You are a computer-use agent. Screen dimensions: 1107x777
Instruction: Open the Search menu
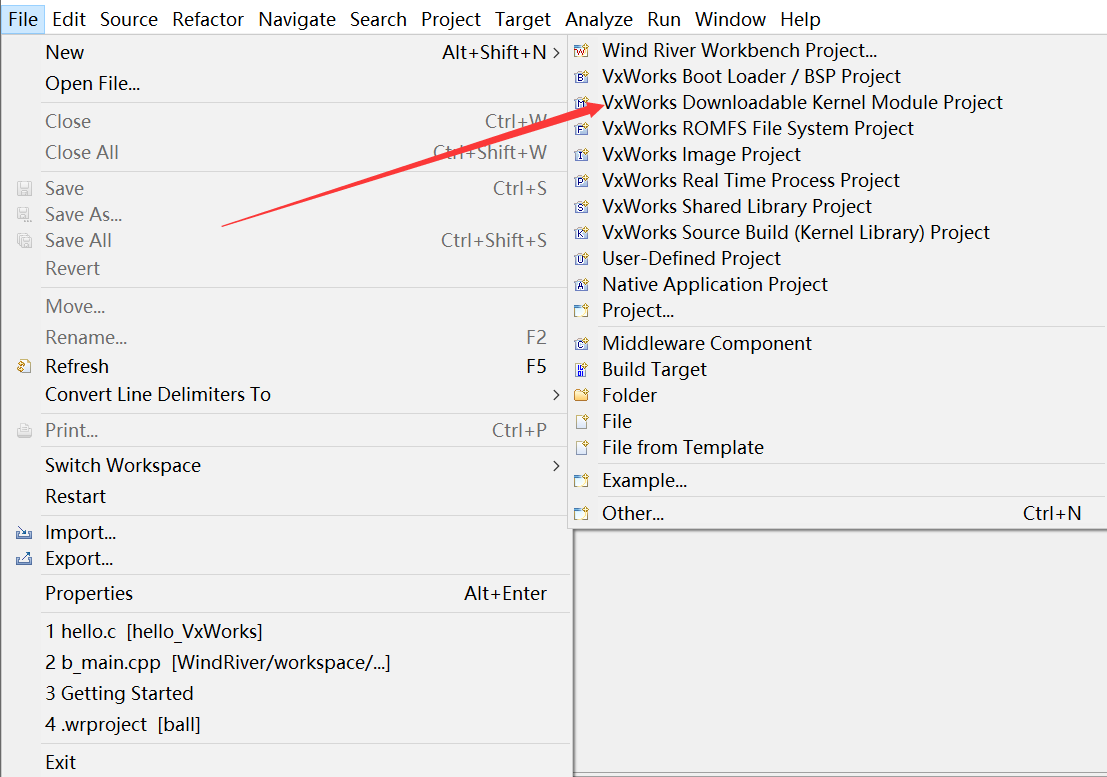point(378,19)
